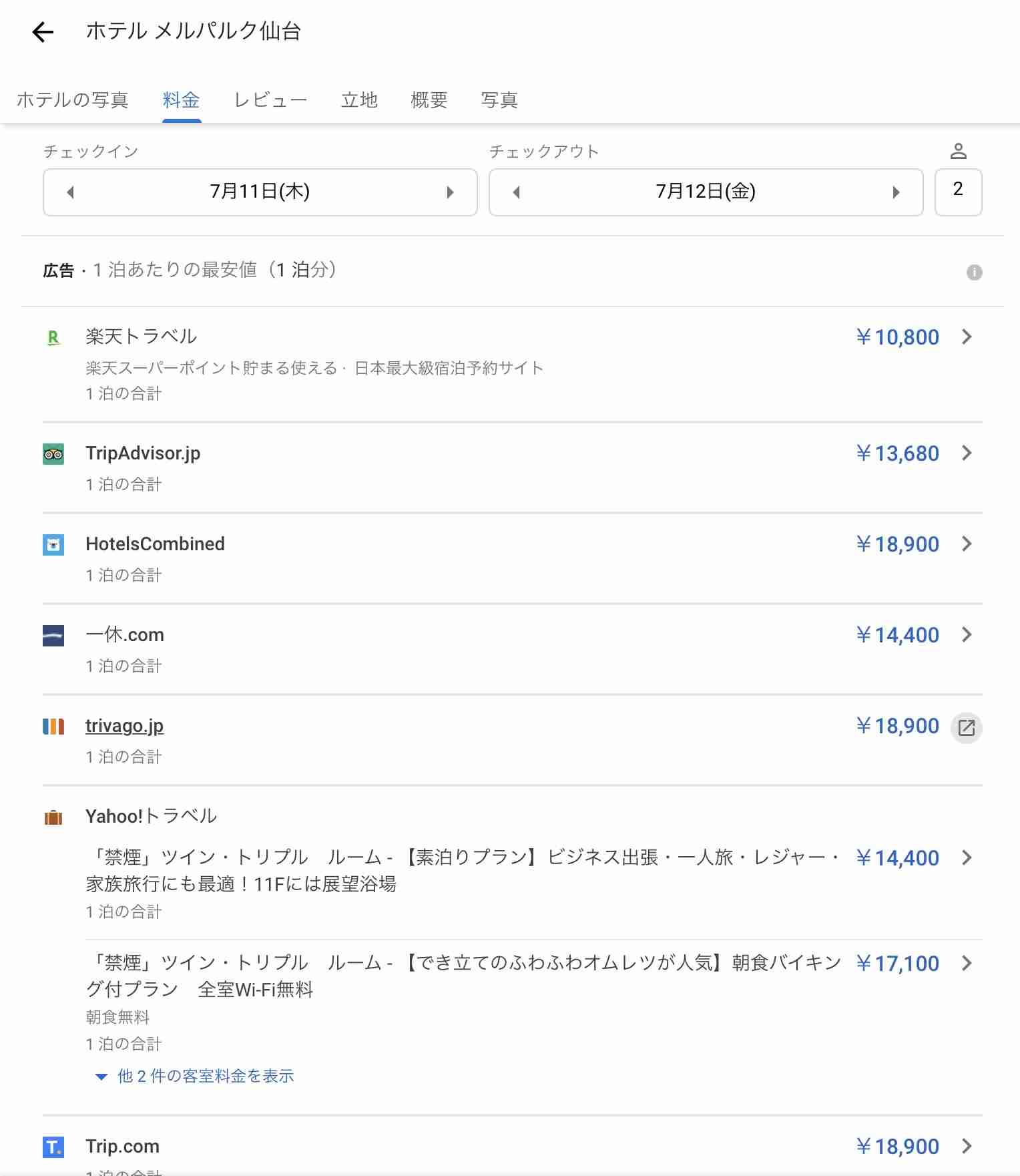The width and height of the screenshot is (1020, 1176).
Task: Open 一休.com chevron arrow
Action: click(x=967, y=635)
